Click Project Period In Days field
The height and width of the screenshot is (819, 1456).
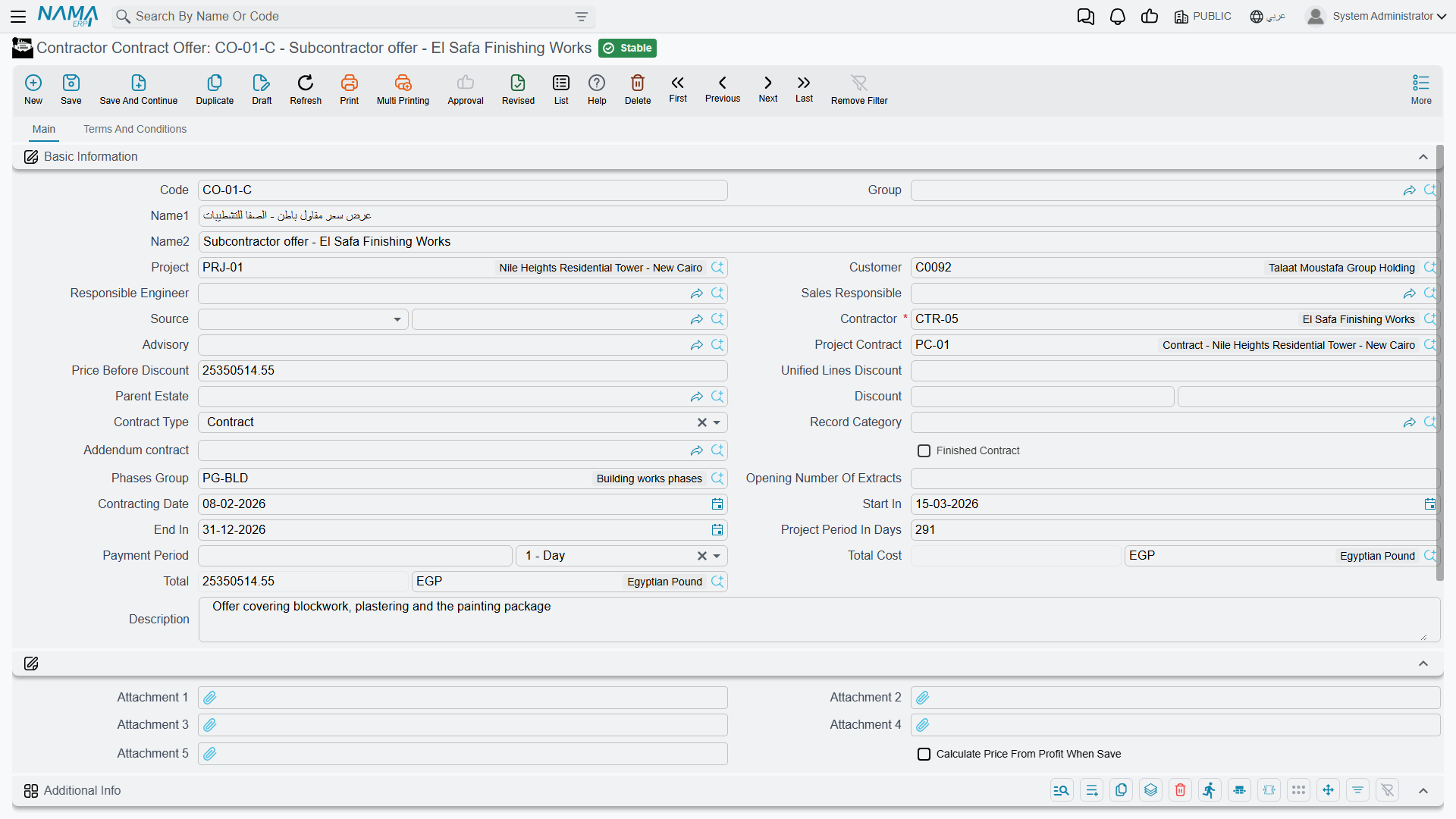(1174, 530)
